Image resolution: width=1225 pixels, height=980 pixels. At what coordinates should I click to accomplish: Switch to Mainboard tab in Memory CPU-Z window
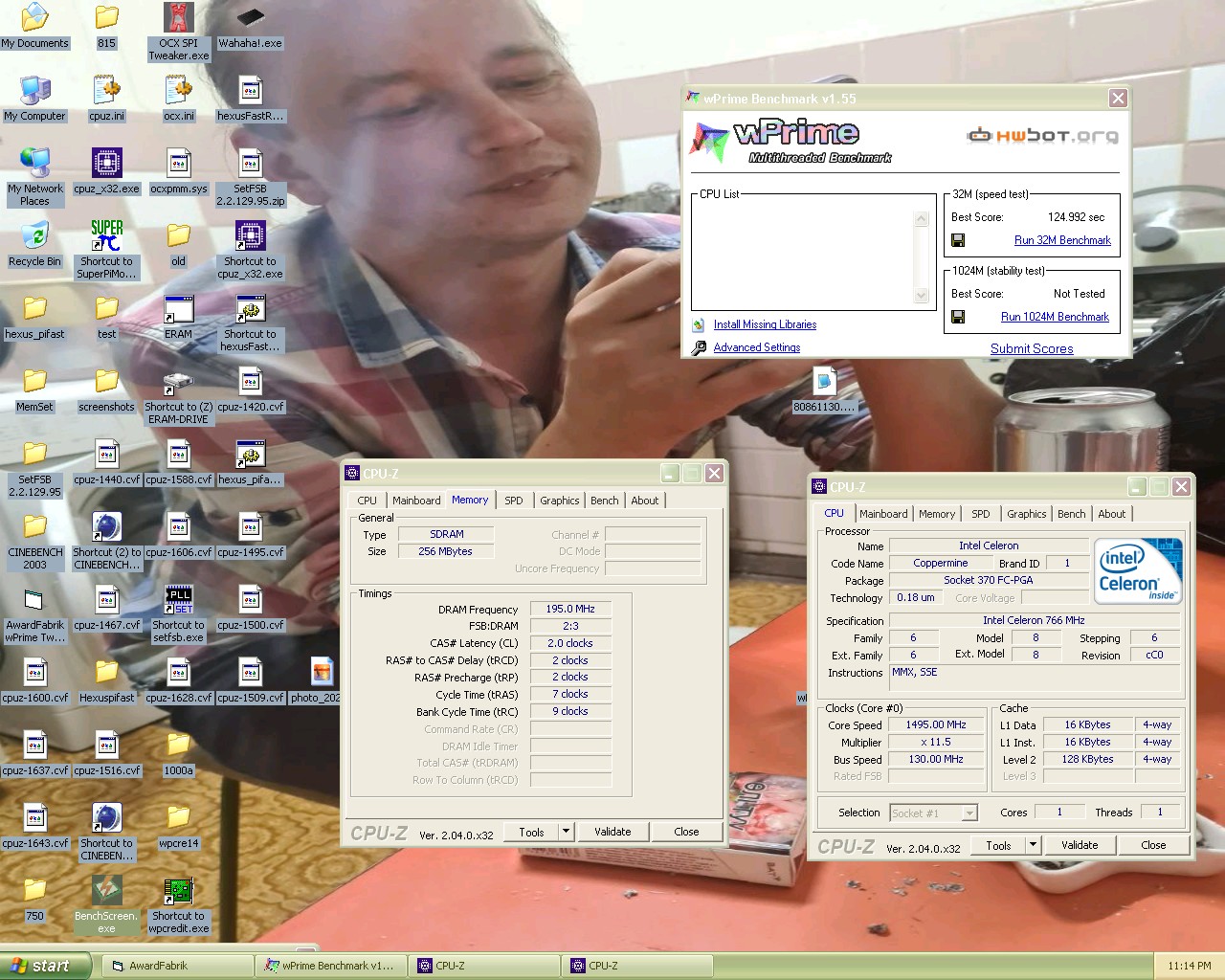[416, 501]
